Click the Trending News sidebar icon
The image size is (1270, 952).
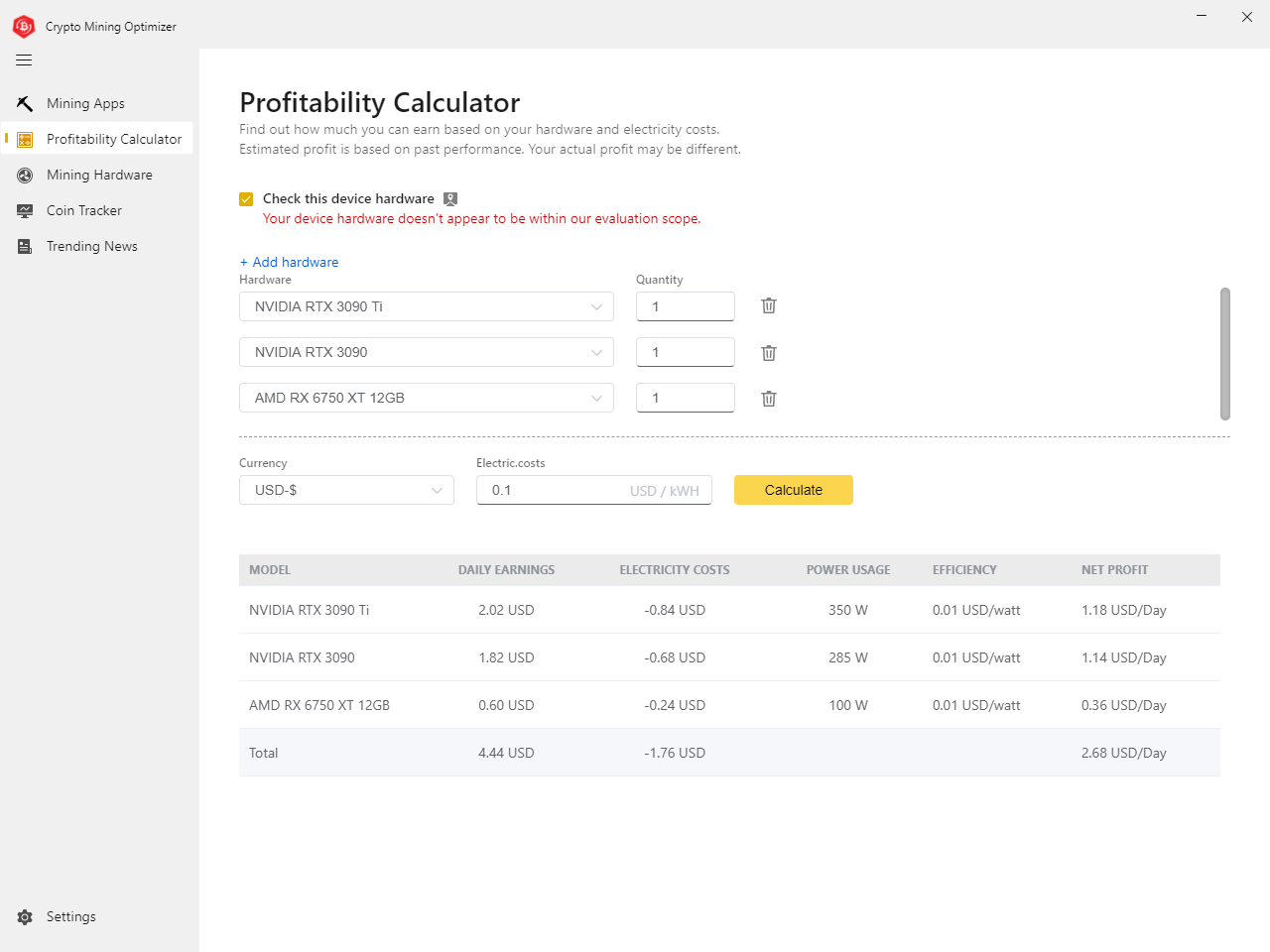coord(25,247)
